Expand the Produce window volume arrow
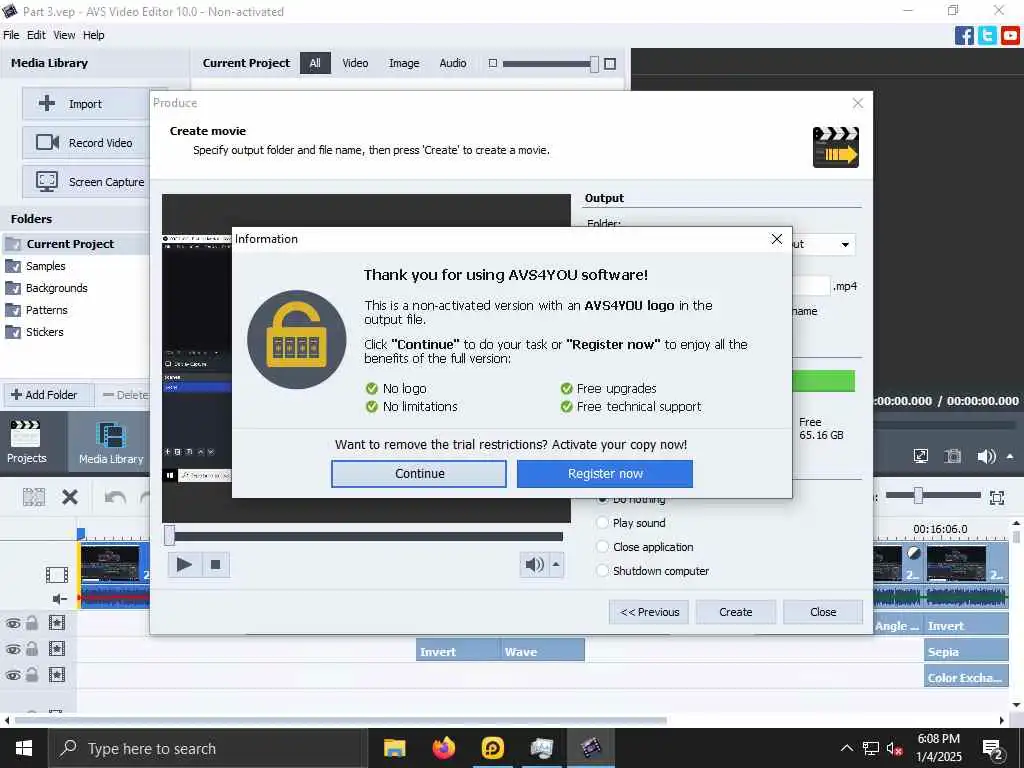This screenshot has height=768, width=1024. coord(556,564)
